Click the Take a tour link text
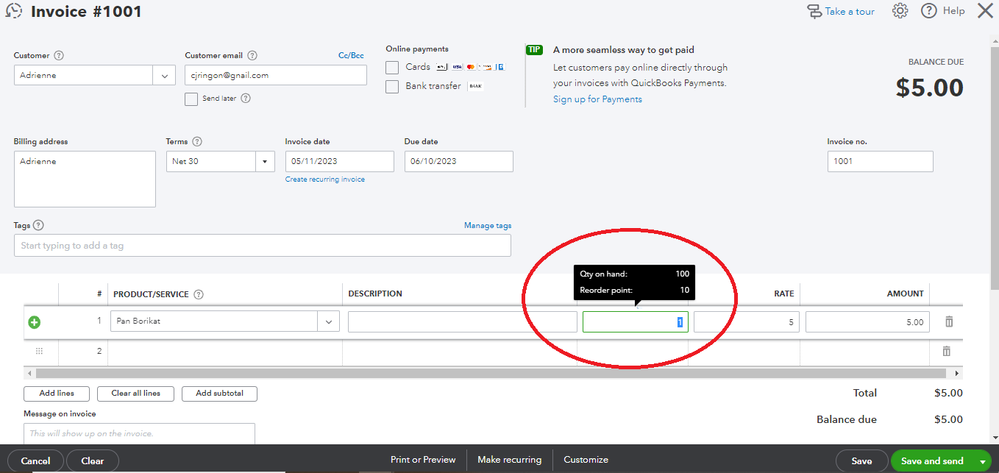The image size is (999, 473). (850, 11)
